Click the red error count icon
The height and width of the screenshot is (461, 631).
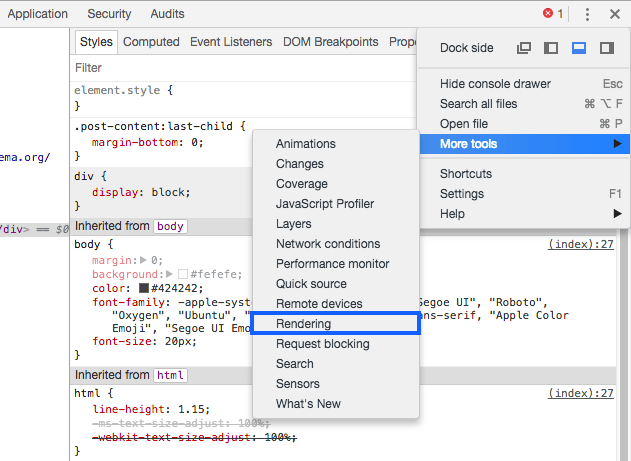pyautogui.click(x=548, y=14)
